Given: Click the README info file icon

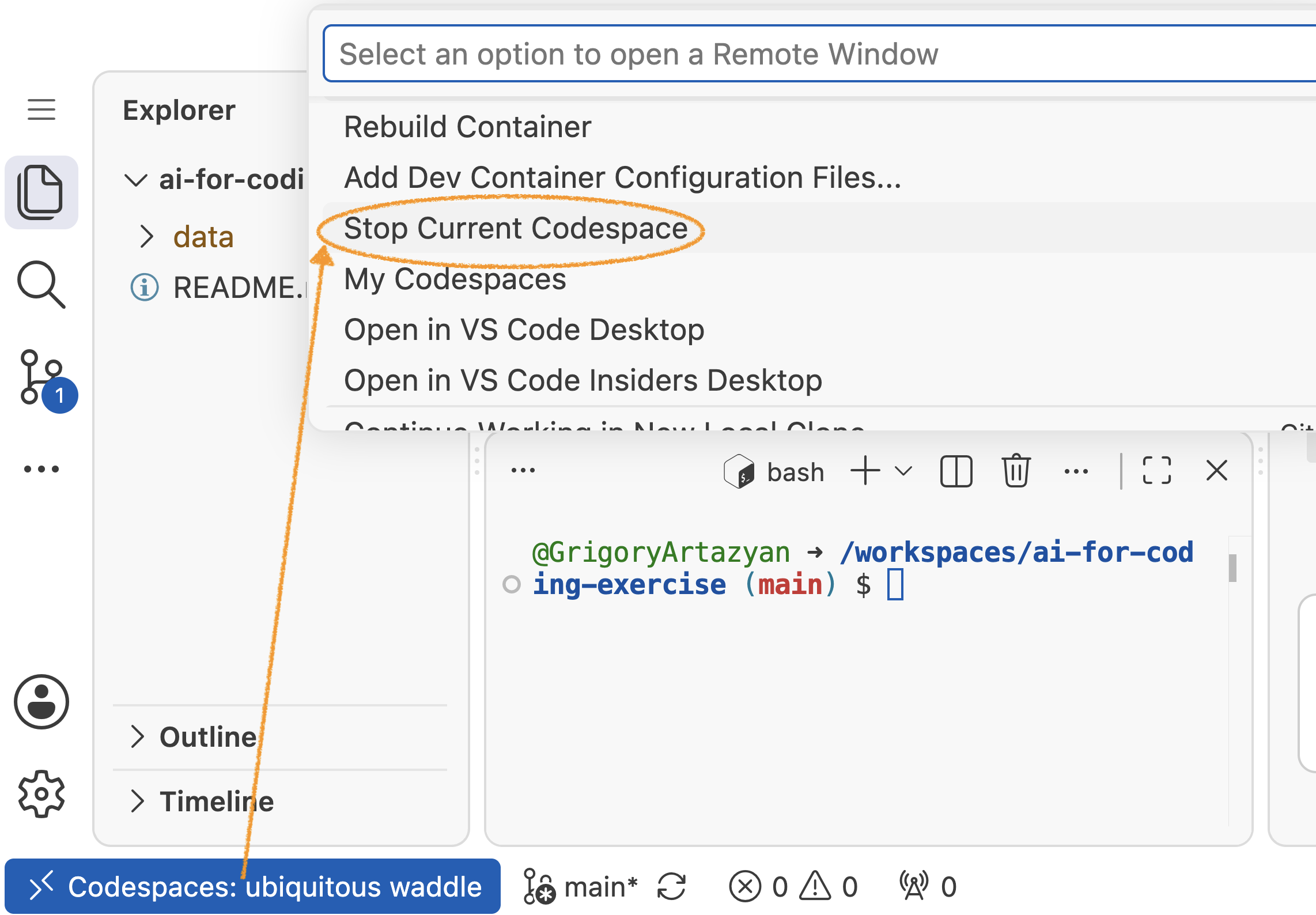Looking at the screenshot, I should pyautogui.click(x=145, y=287).
